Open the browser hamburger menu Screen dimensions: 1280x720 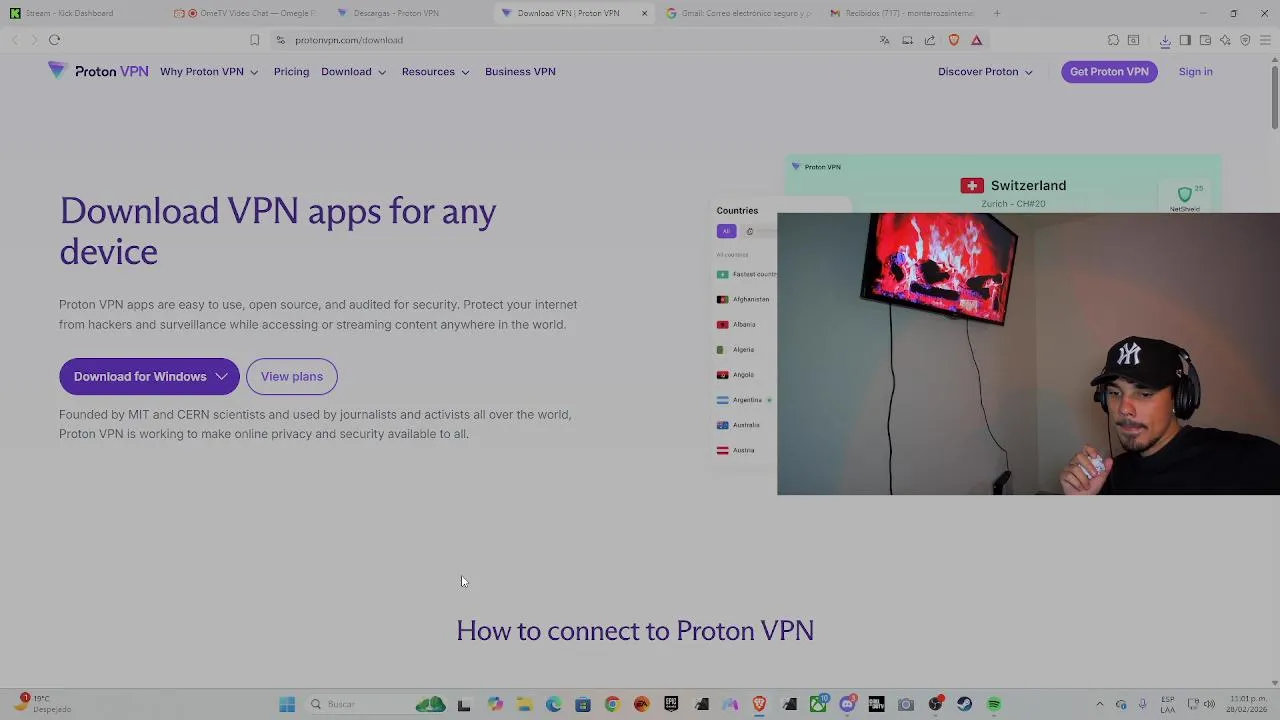[1265, 40]
